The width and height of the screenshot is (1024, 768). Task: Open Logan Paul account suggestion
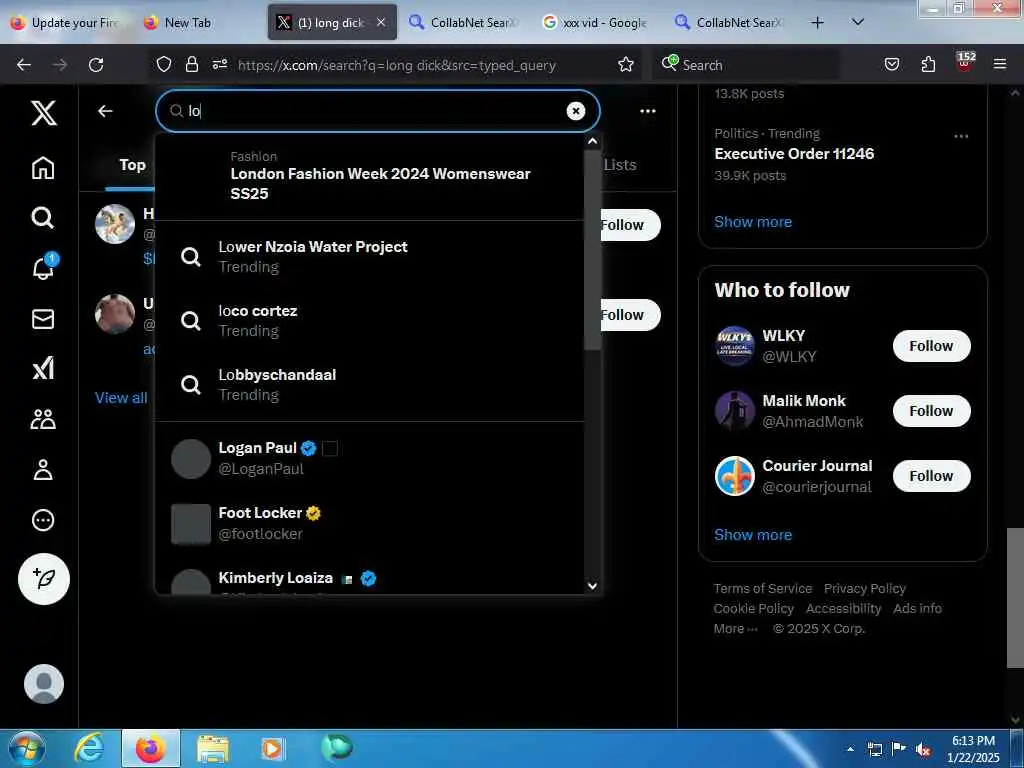tap(369, 458)
